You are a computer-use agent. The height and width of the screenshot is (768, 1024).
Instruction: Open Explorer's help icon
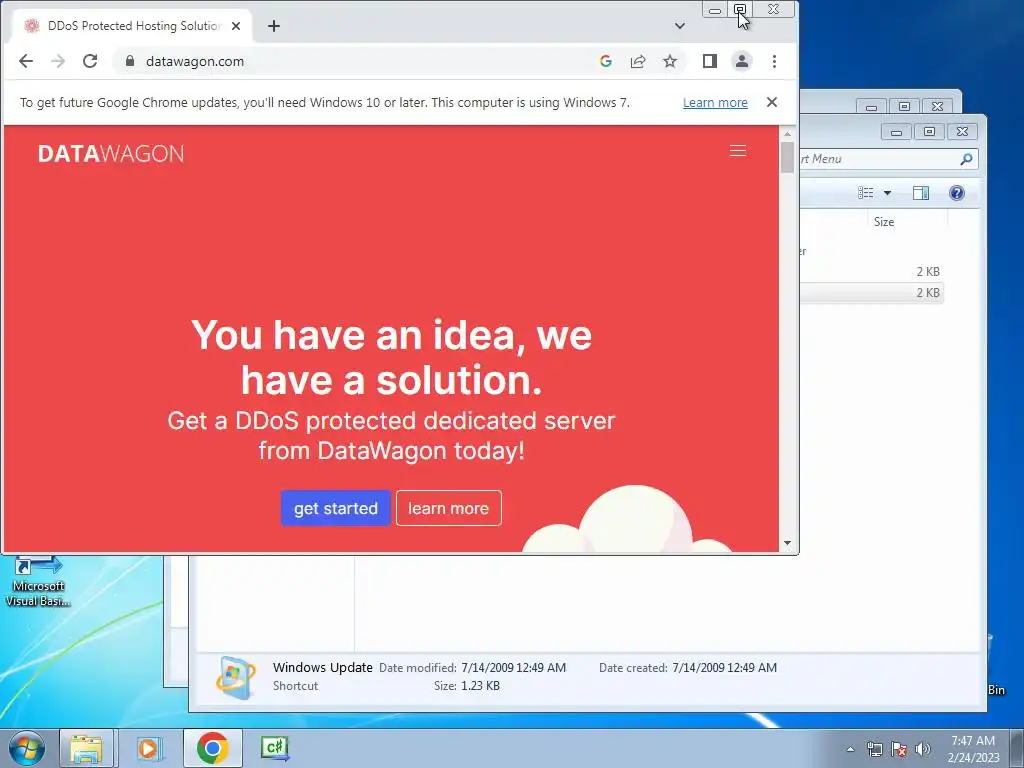pyautogui.click(x=957, y=193)
